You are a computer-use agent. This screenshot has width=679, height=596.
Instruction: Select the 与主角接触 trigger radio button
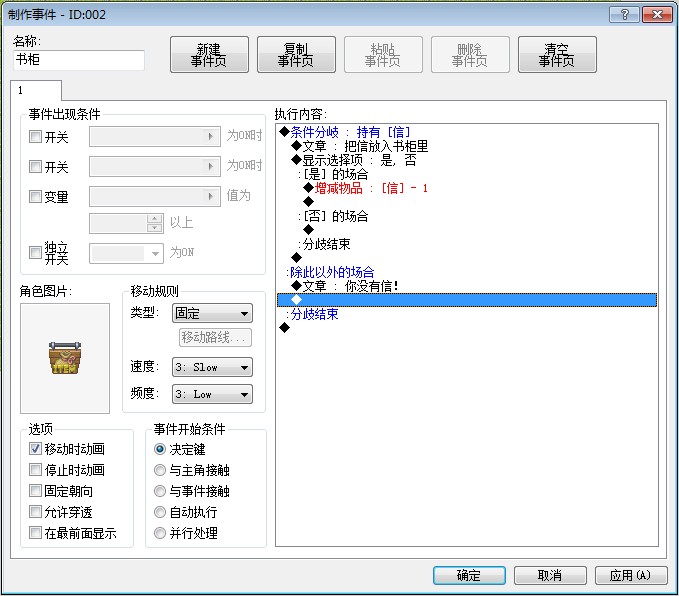160,470
